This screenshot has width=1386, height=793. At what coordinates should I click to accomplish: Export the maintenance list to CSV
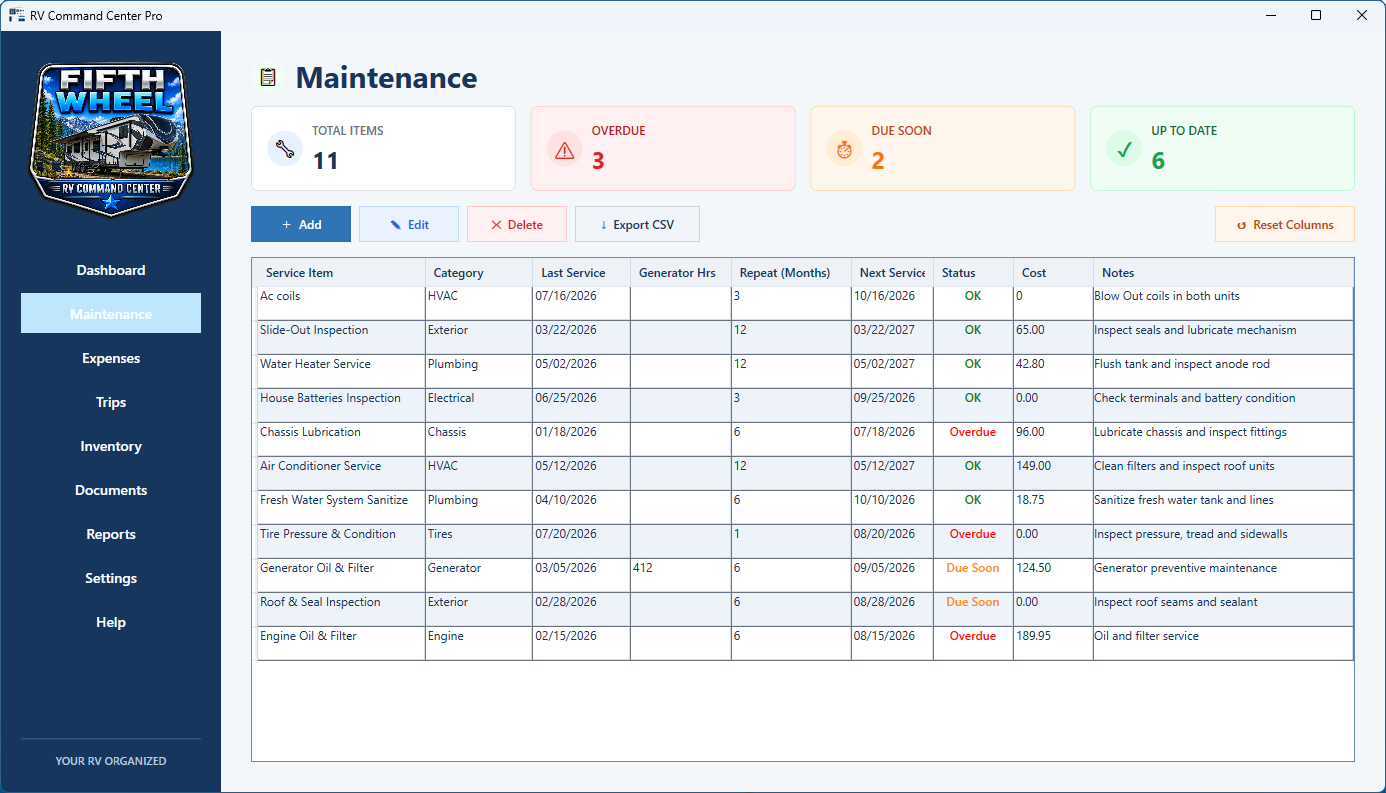[637, 224]
